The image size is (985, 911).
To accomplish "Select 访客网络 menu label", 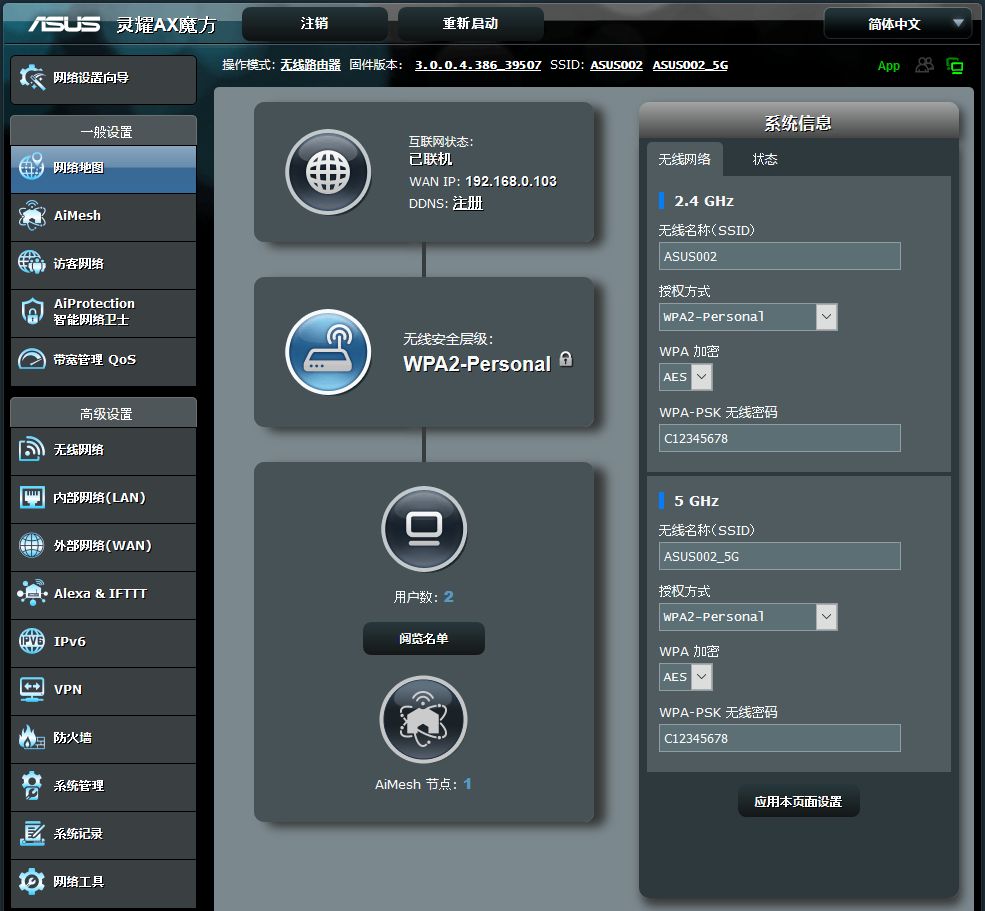I will click(79, 263).
